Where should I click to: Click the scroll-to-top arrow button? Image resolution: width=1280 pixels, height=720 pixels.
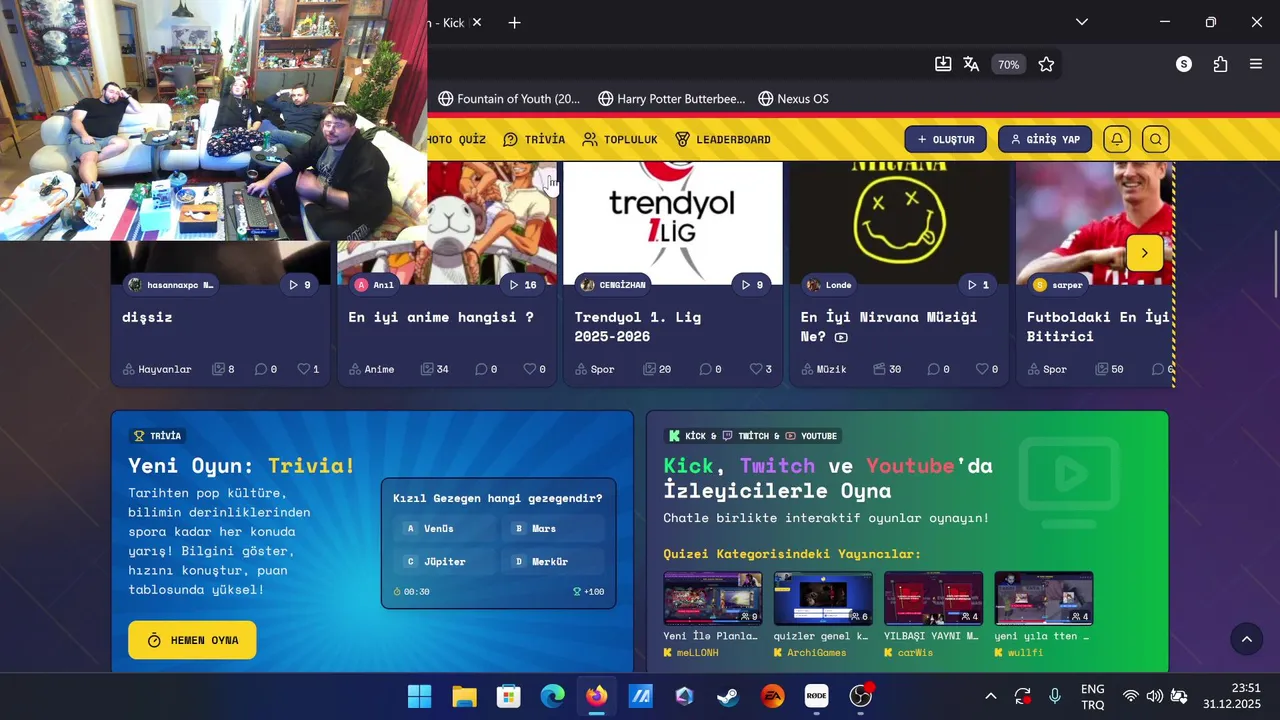[1246, 639]
